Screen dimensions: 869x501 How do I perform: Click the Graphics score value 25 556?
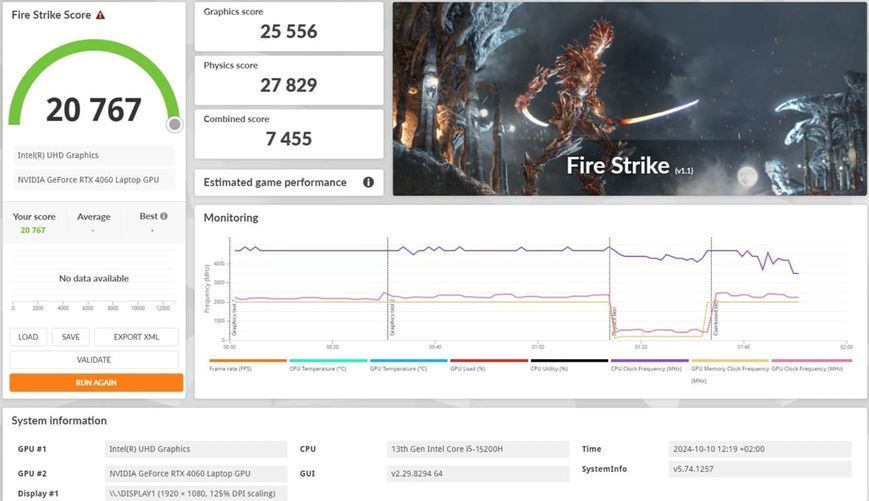[289, 32]
